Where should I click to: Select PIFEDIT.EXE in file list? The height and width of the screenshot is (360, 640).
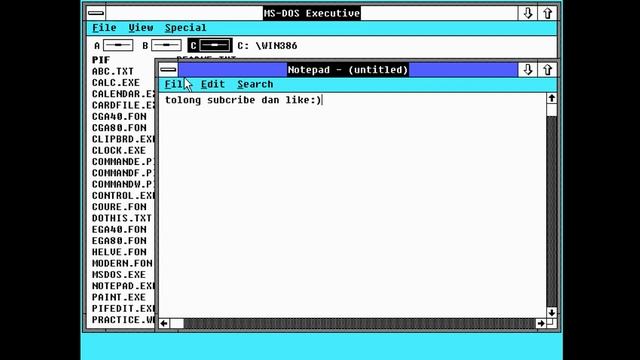(123, 309)
